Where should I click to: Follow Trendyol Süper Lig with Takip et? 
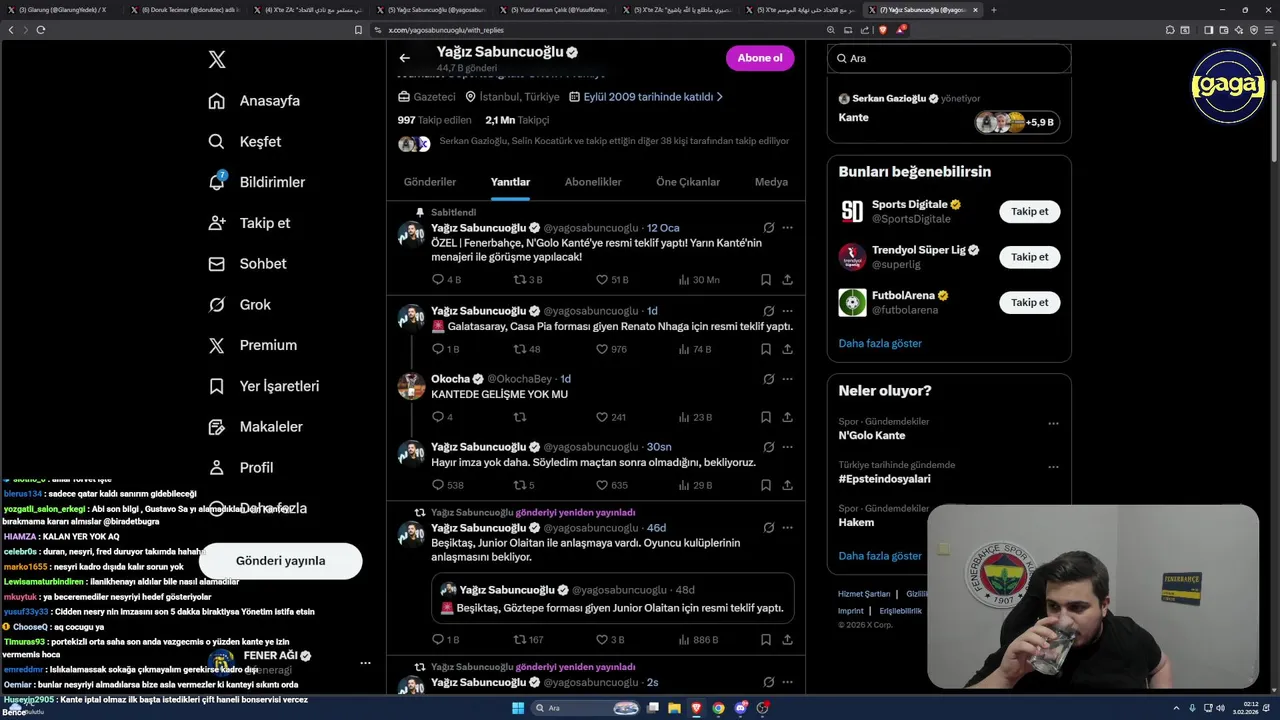click(1029, 257)
